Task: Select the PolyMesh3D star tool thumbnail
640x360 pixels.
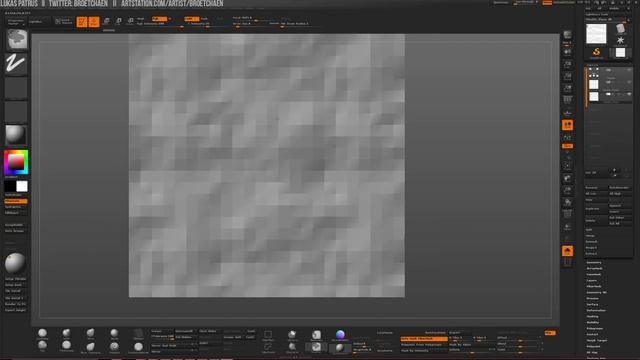Action: pyautogui.click(x=620, y=40)
